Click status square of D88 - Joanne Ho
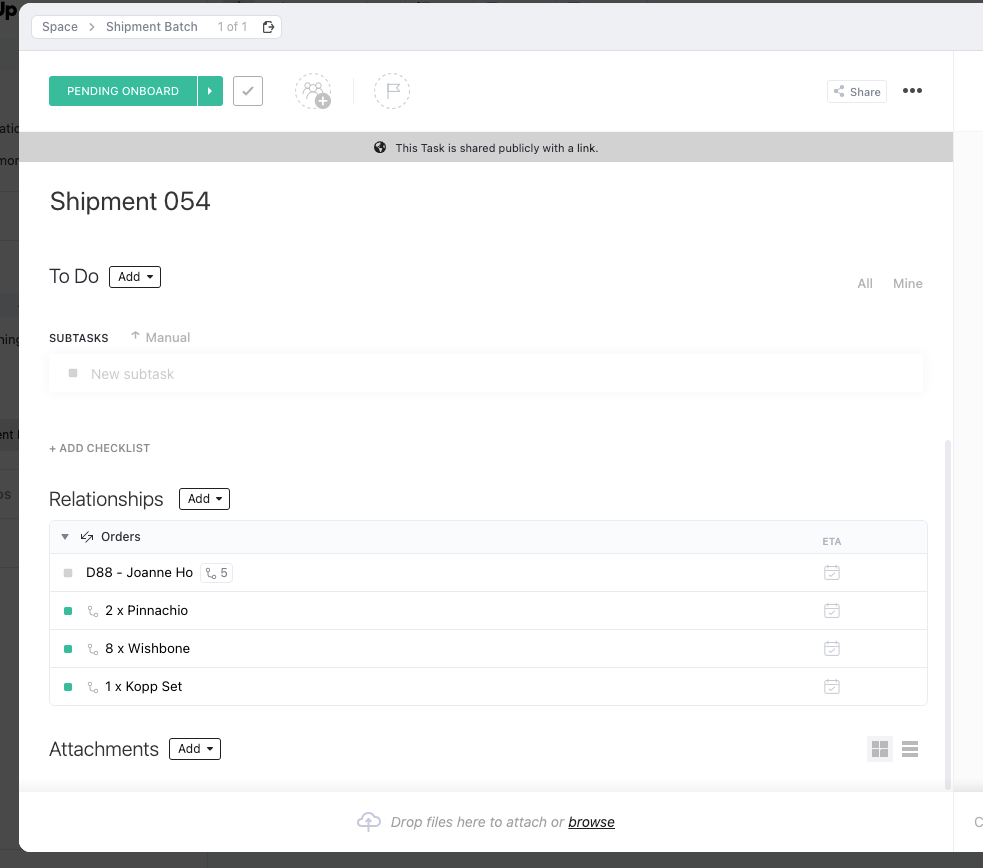 pos(68,573)
